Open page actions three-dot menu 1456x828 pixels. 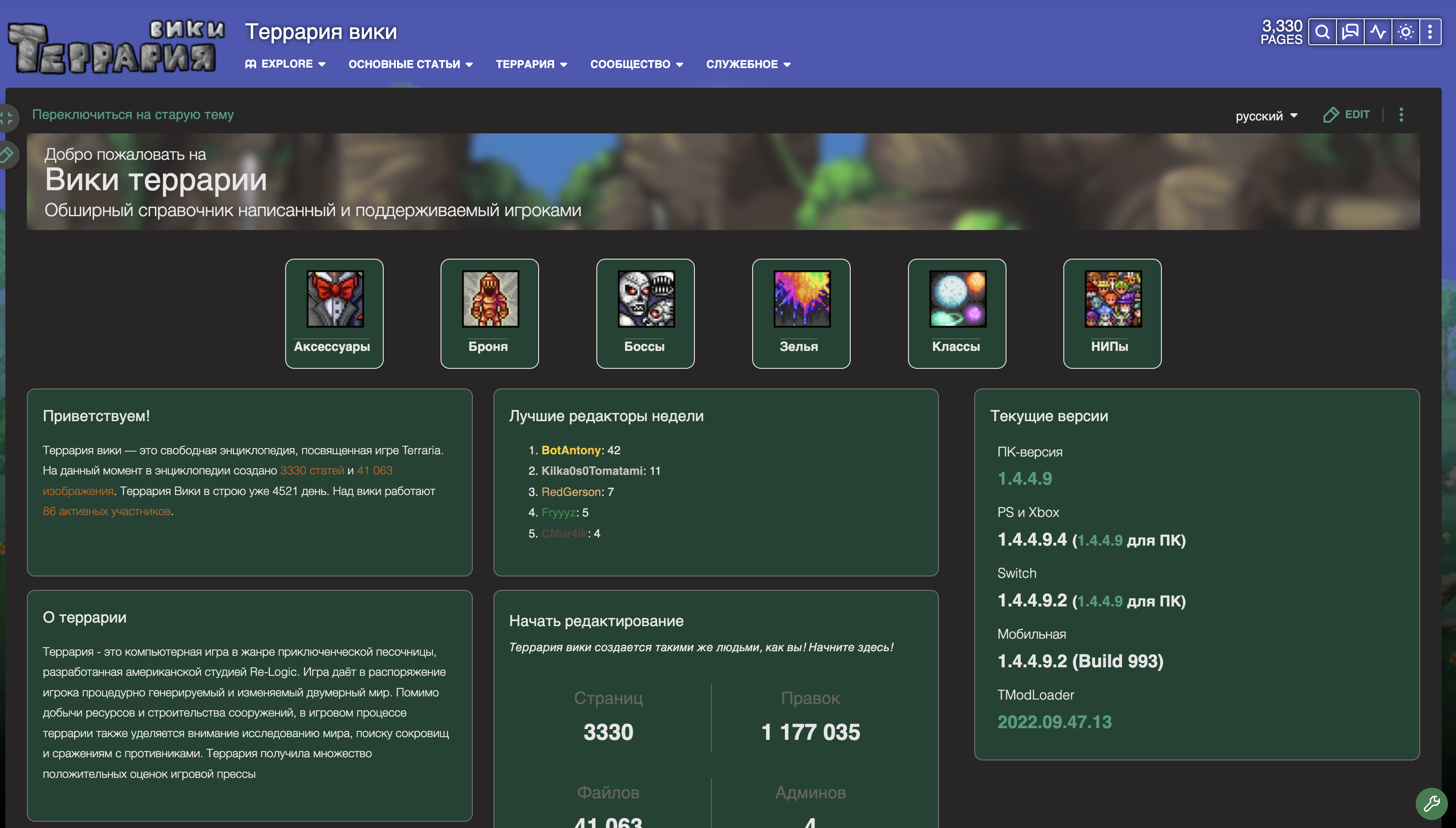click(x=1401, y=115)
